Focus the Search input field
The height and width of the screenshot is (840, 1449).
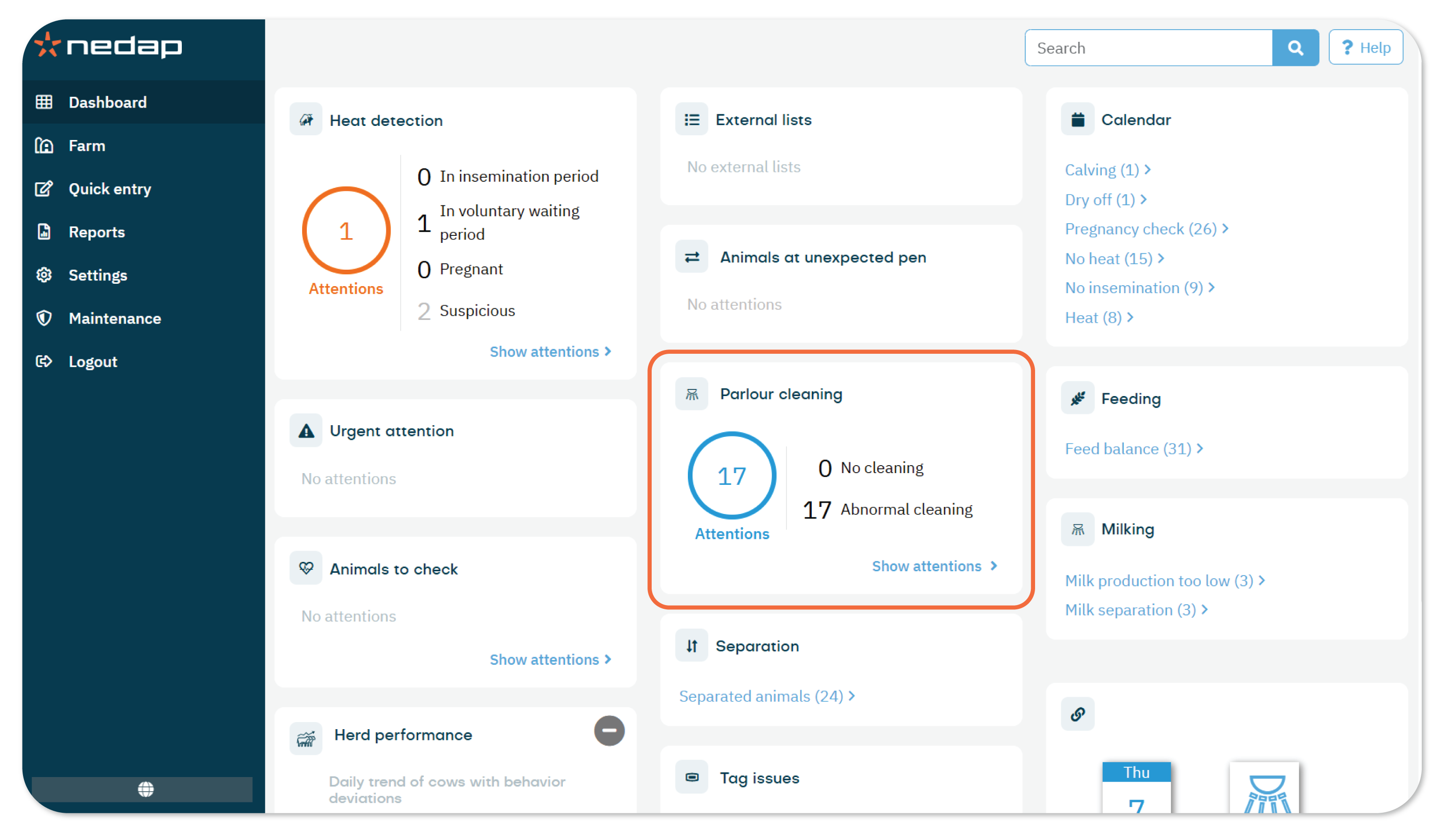coord(1148,48)
